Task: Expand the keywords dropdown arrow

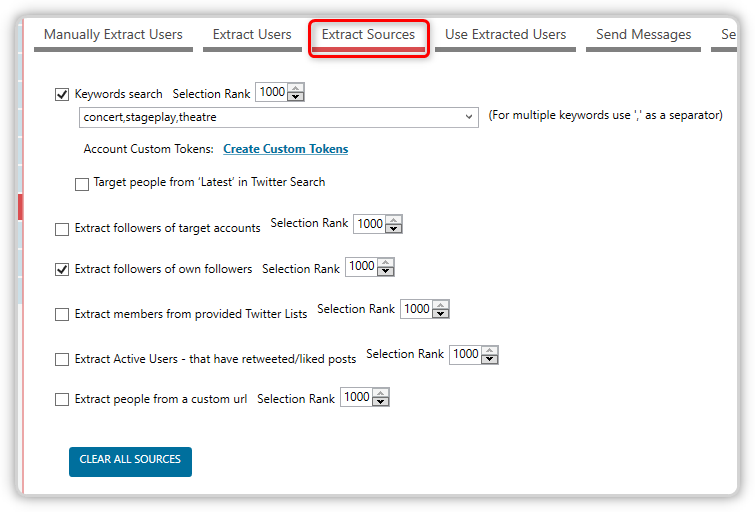Action: tap(469, 117)
